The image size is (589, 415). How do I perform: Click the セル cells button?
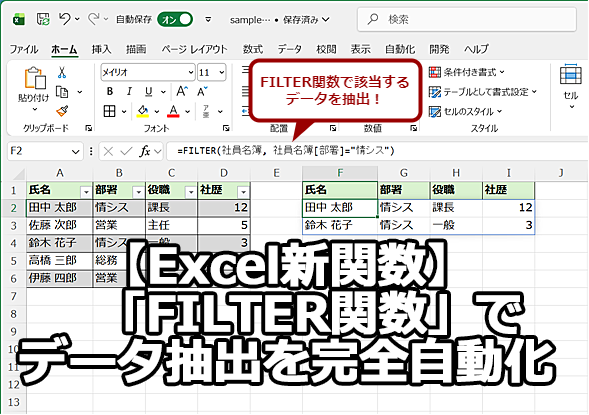tap(571, 86)
